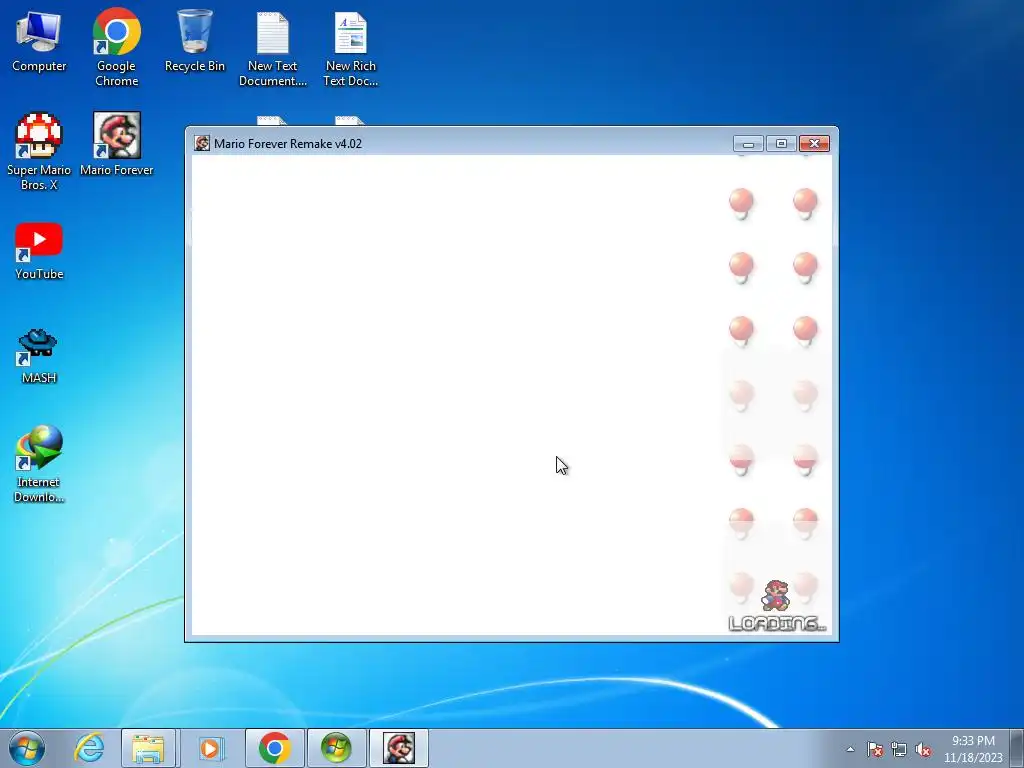This screenshot has height=768, width=1024.
Task: Close the Mario Forever Remake window
Action: click(x=814, y=144)
